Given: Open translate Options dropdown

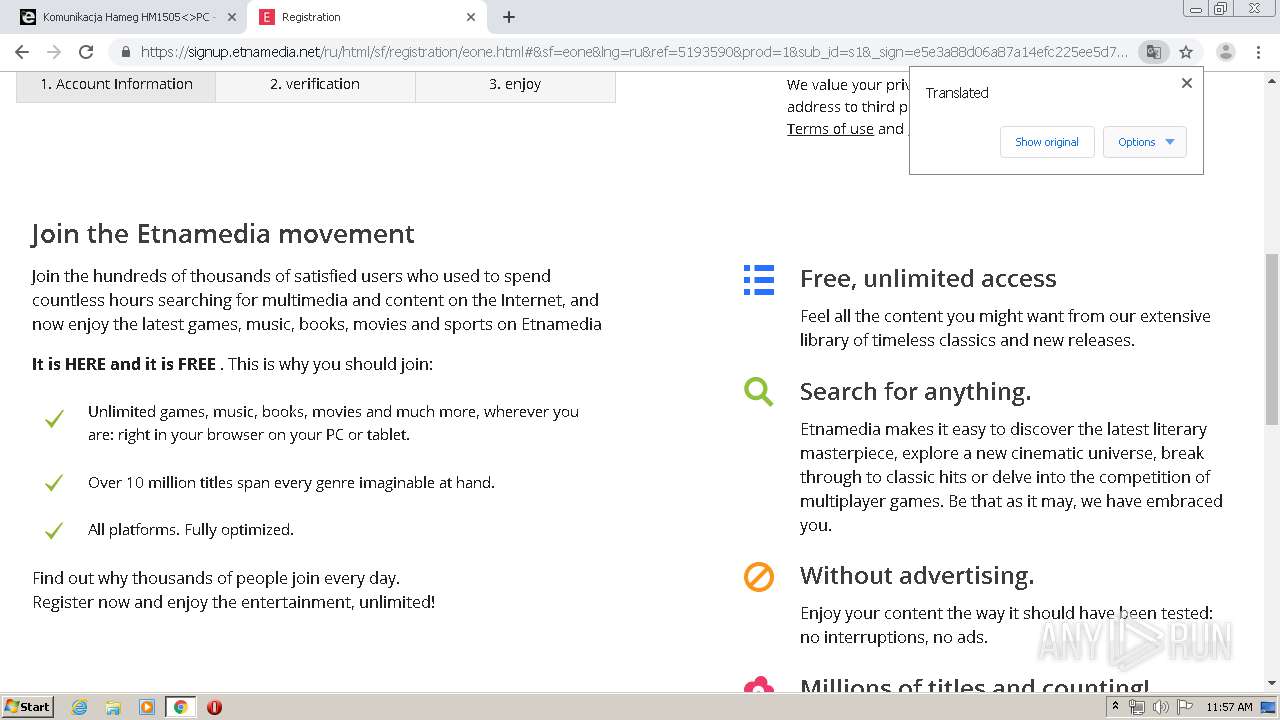Looking at the screenshot, I should coord(1145,142).
